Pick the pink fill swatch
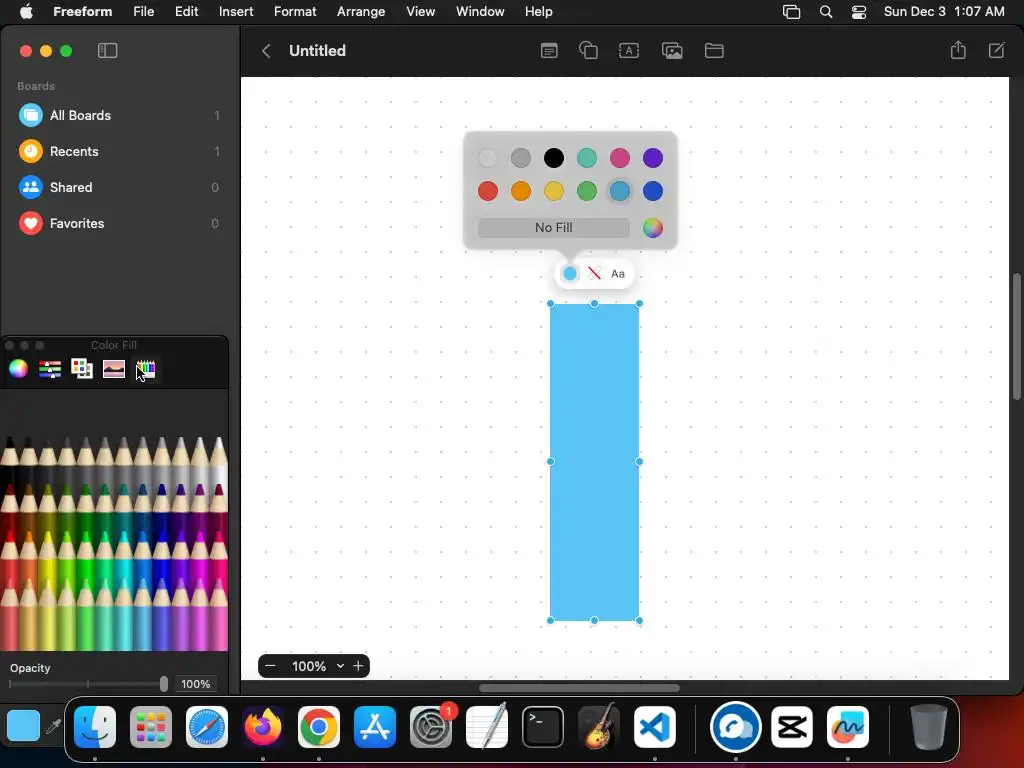1024x768 pixels. (x=620, y=157)
